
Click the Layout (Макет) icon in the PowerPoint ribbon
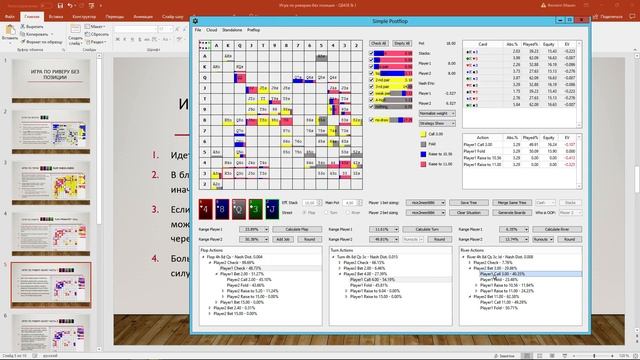pyautogui.click(x=87, y=27)
